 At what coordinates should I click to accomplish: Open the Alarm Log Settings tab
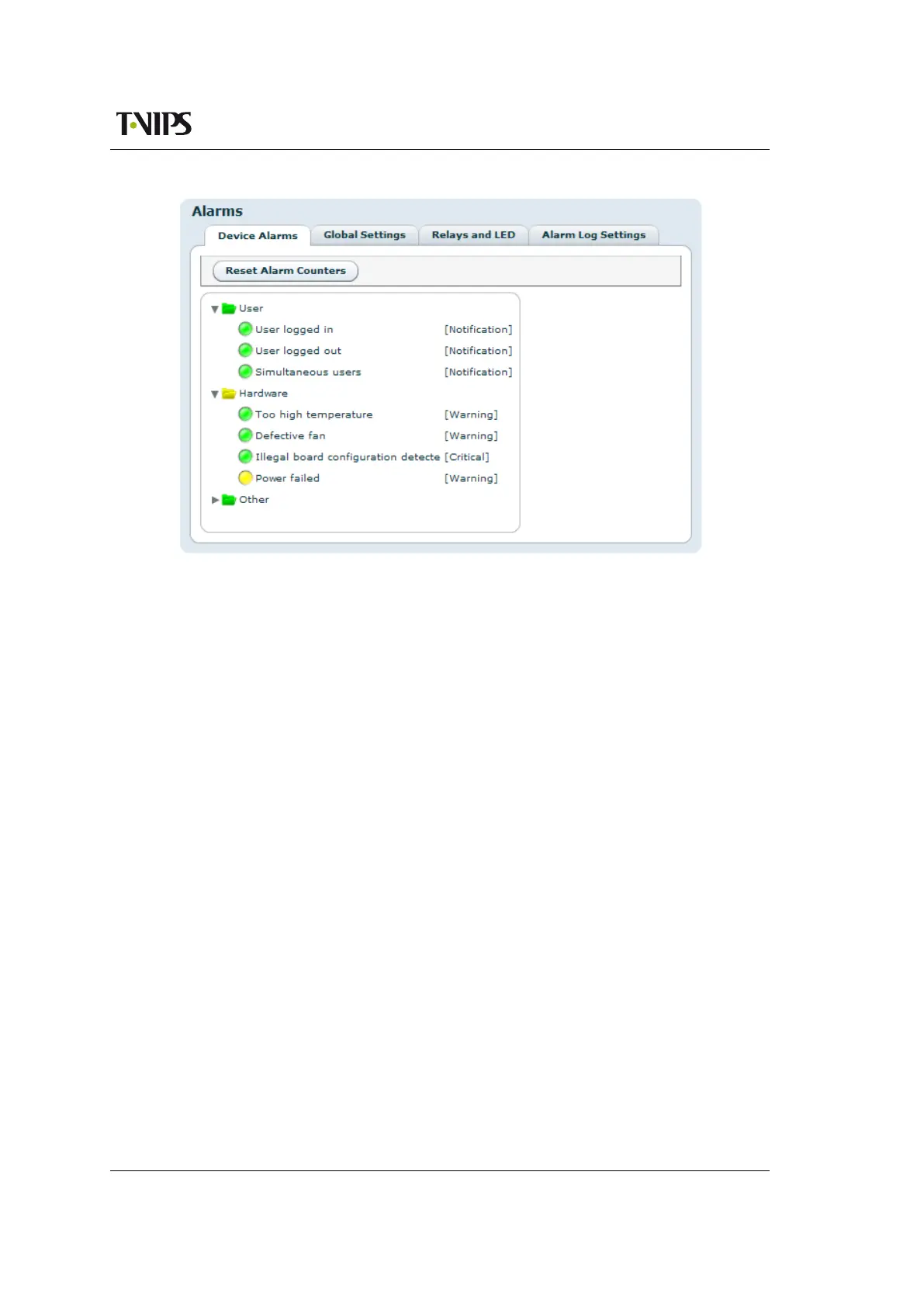pos(594,235)
